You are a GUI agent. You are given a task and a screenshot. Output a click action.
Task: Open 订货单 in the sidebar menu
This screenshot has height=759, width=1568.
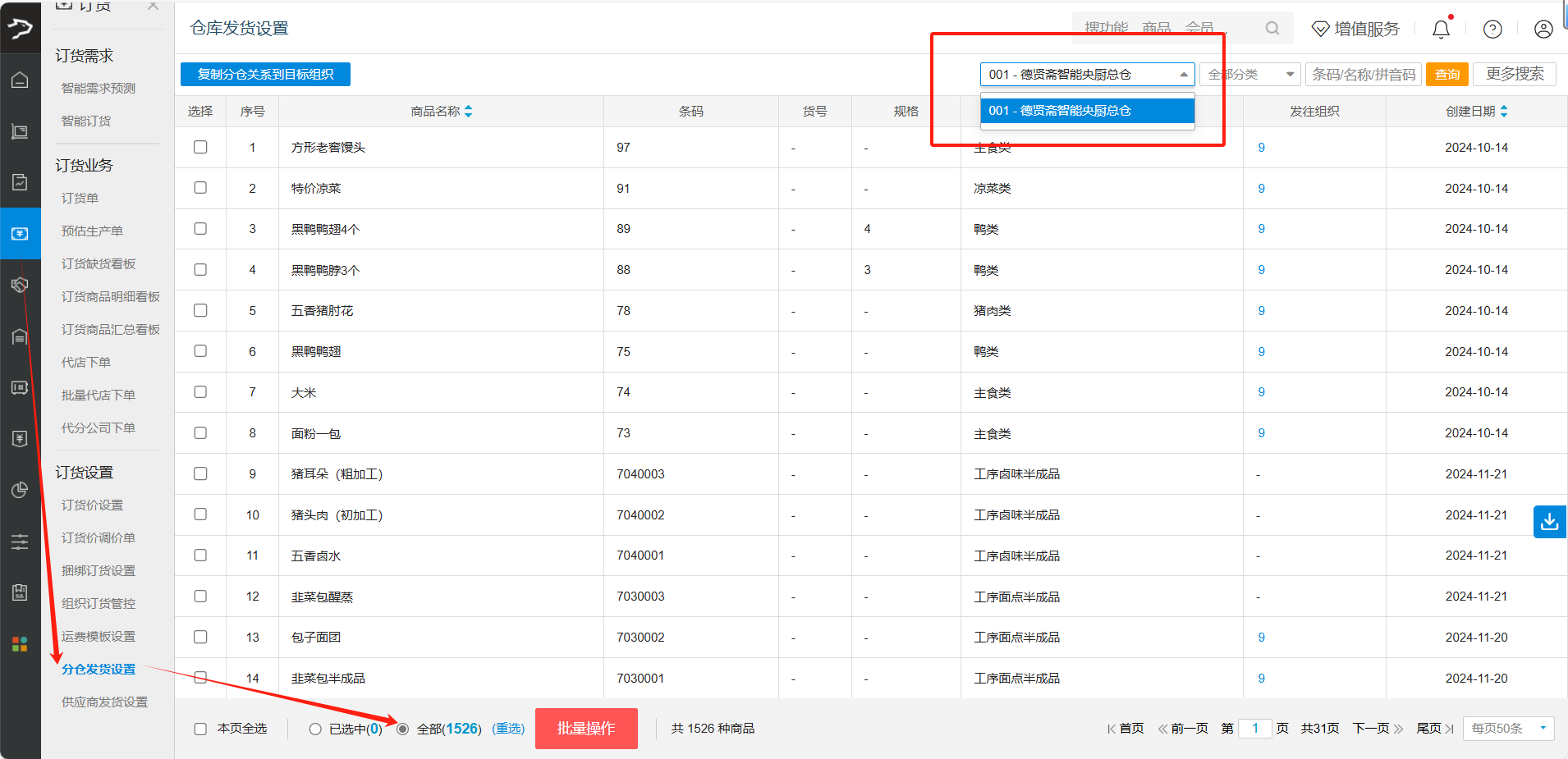point(80,198)
